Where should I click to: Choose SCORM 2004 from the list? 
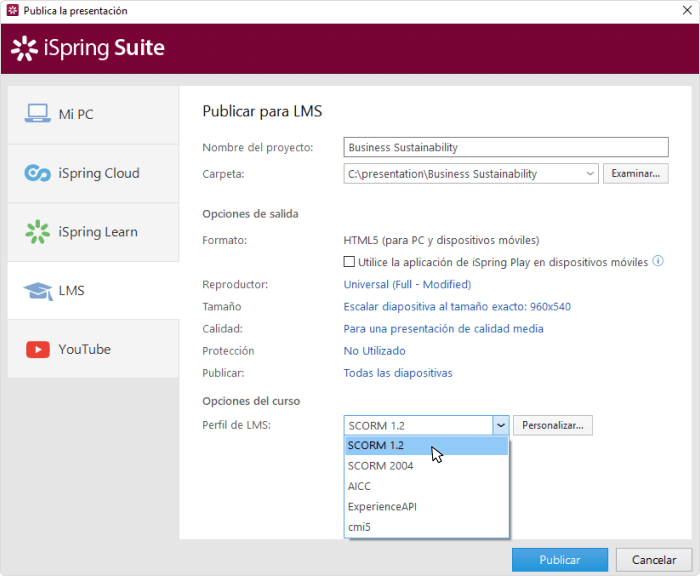(426, 466)
